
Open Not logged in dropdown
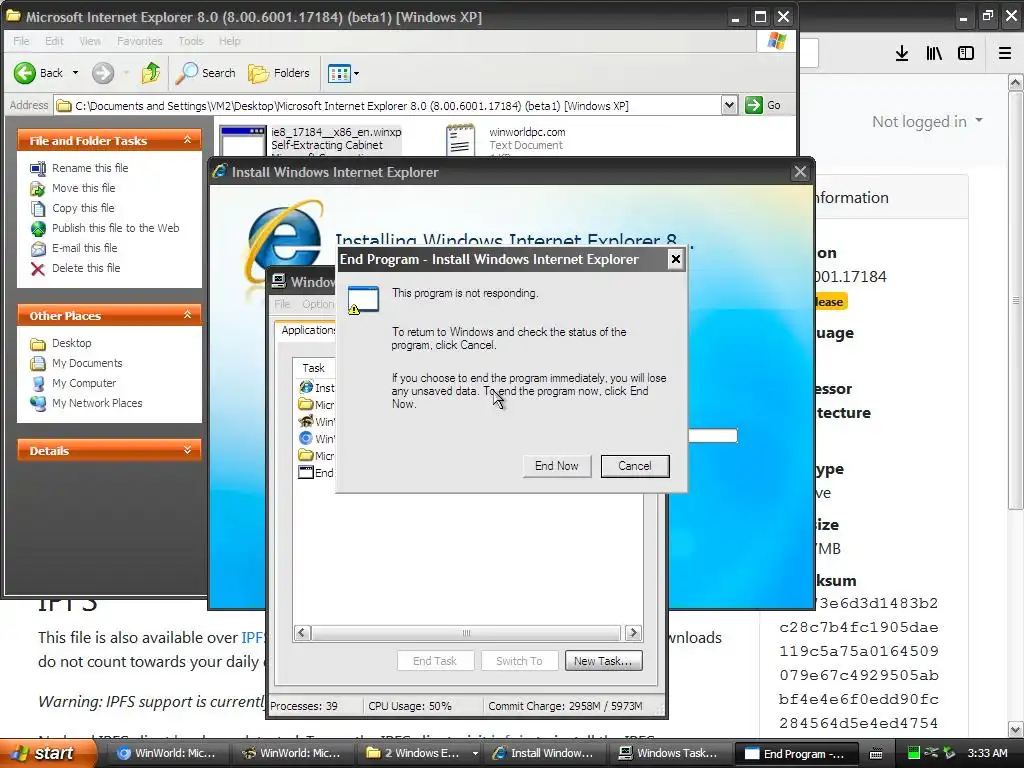(x=927, y=121)
